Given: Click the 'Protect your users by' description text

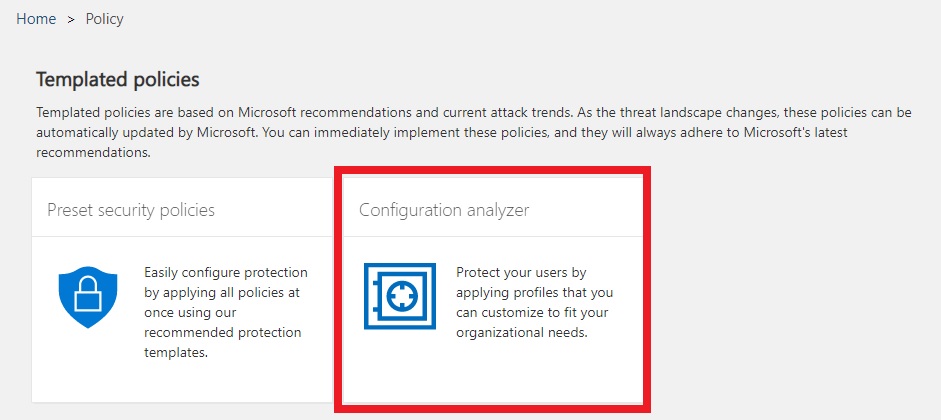Looking at the screenshot, I should tap(520, 272).
